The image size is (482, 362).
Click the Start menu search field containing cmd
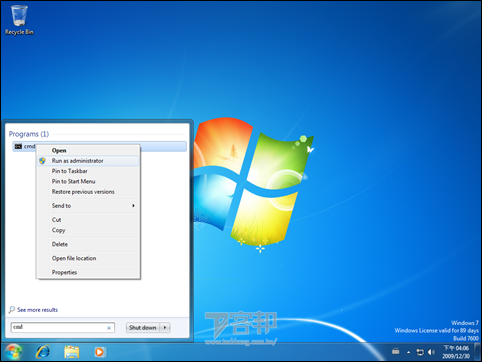(x=63, y=327)
